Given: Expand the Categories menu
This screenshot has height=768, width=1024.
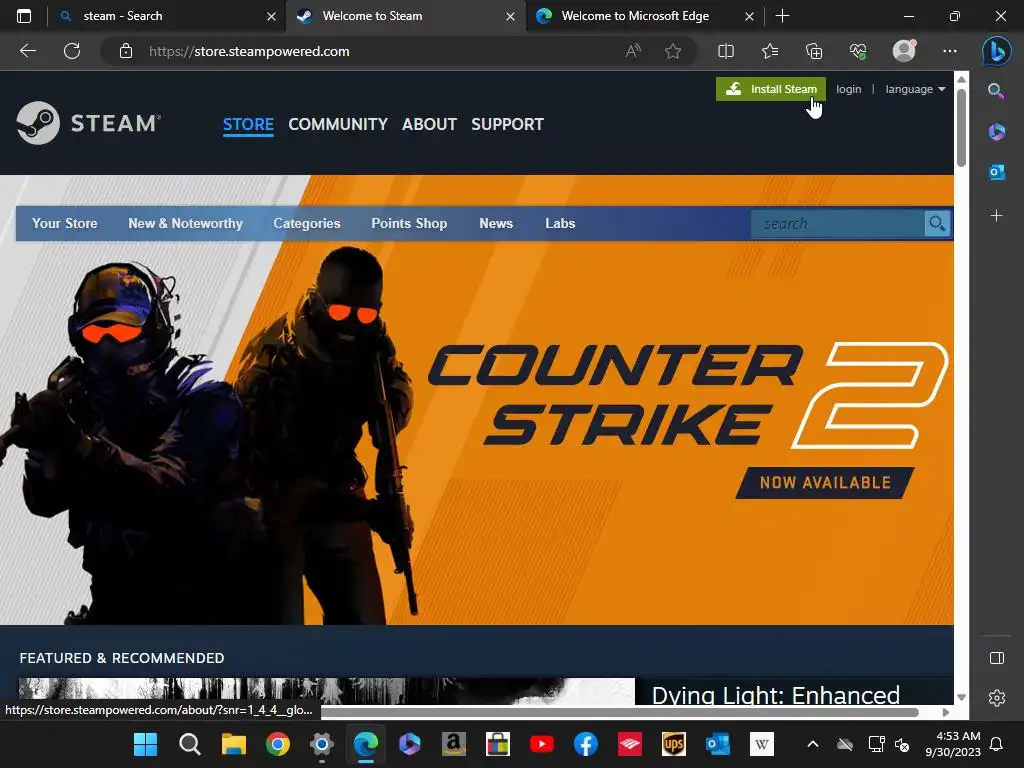Looking at the screenshot, I should [307, 223].
